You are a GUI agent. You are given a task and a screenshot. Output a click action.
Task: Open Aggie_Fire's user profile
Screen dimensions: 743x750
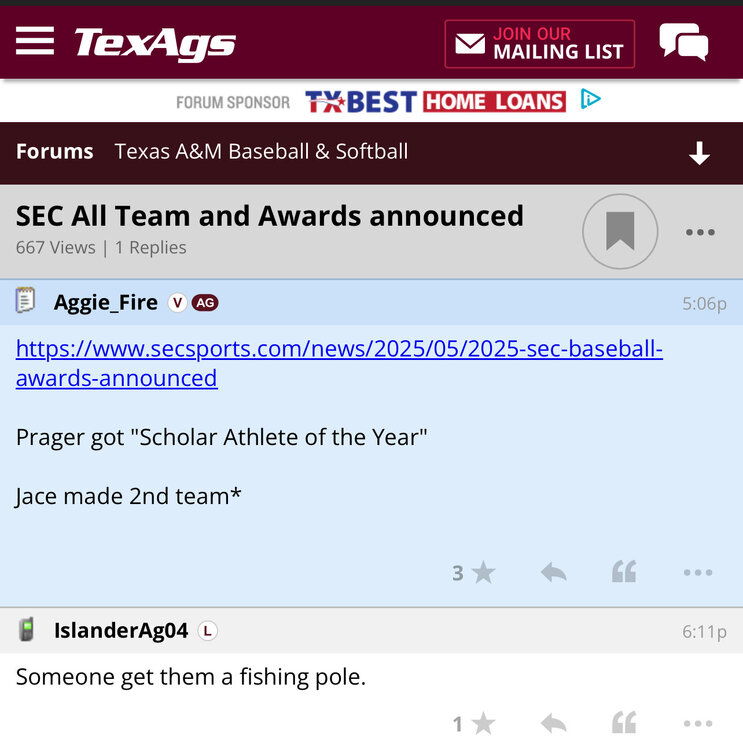[x=106, y=302]
